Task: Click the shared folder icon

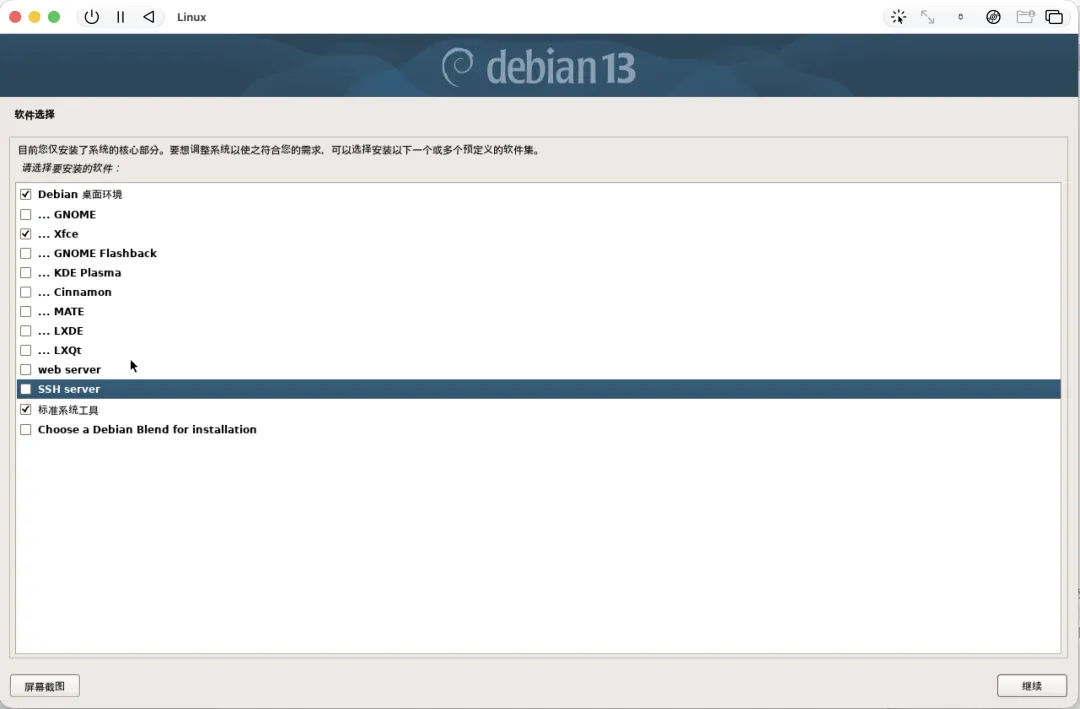Action: [x=1026, y=17]
